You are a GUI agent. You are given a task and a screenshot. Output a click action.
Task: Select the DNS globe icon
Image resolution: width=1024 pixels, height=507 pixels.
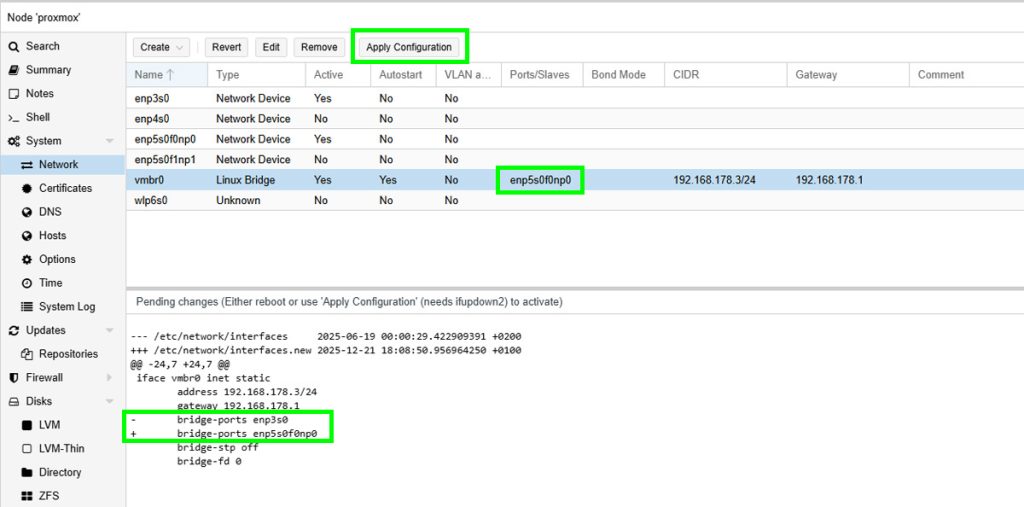28,212
